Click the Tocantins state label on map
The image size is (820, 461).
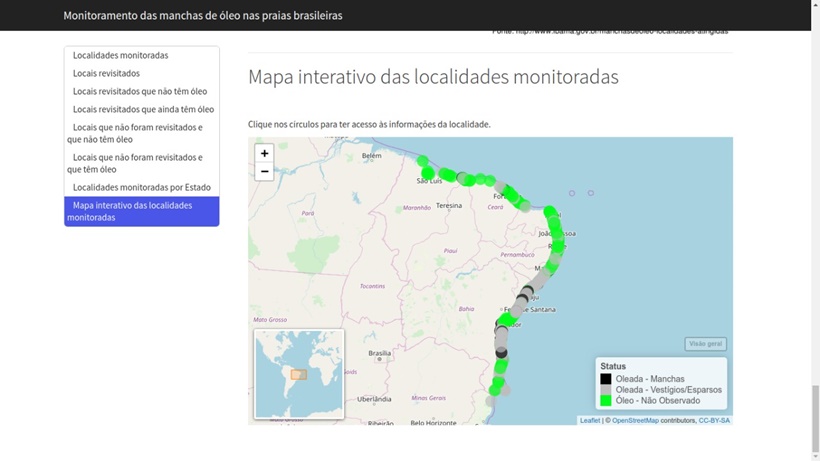point(372,286)
